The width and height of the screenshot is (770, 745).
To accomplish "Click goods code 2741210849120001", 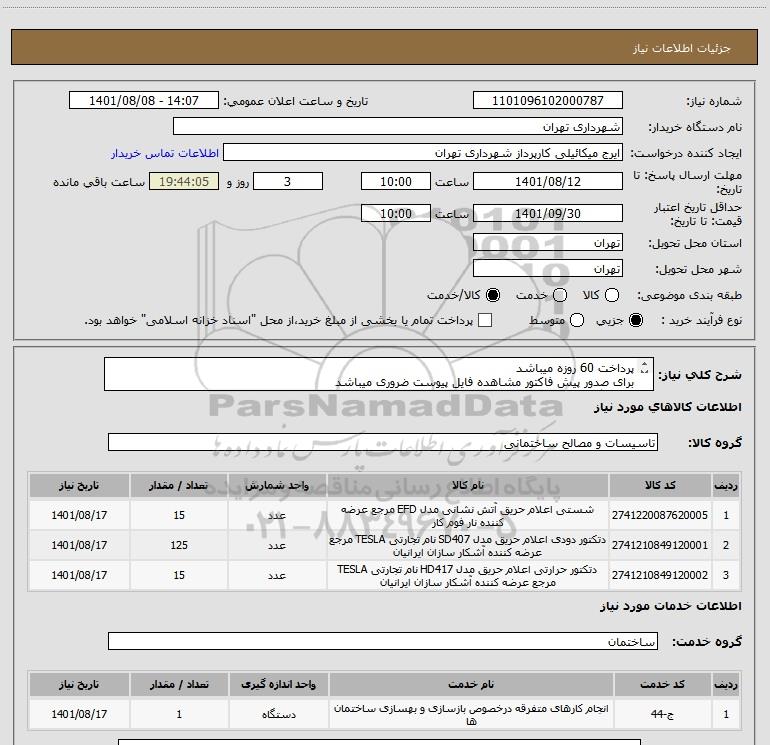I will 660,545.
